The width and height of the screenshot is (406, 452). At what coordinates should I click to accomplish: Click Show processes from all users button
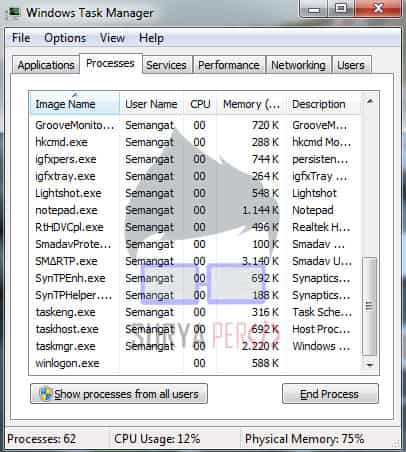(119, 394)
